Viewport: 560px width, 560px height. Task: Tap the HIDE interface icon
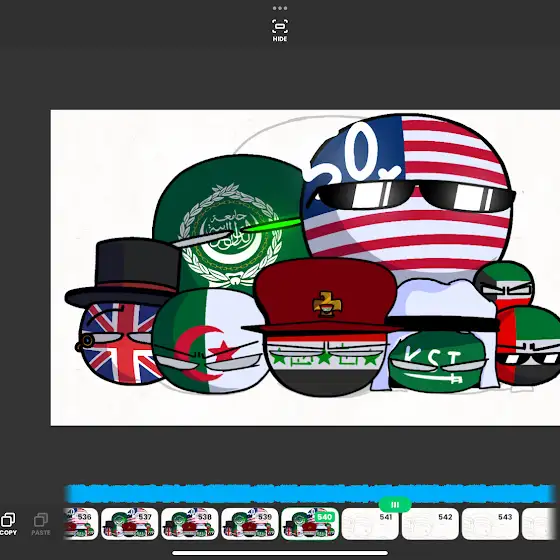coord(280,31)
